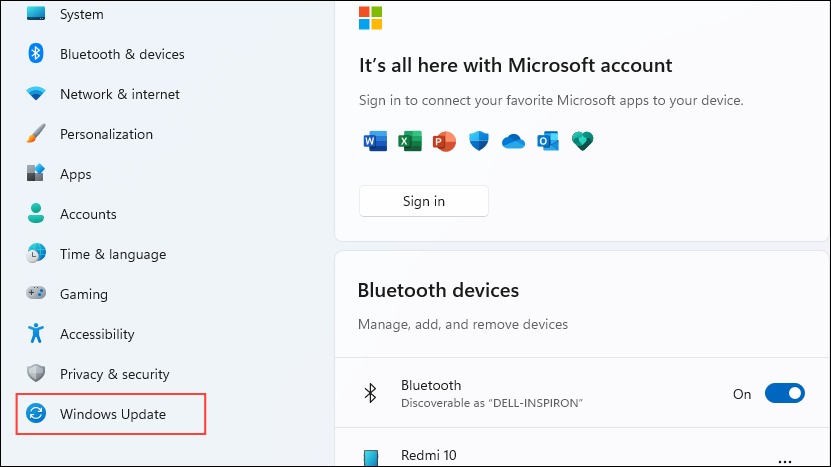Screen dimensions: 831x467
Task: Click the Bluetooth devices heading
Action: point(438,290)
